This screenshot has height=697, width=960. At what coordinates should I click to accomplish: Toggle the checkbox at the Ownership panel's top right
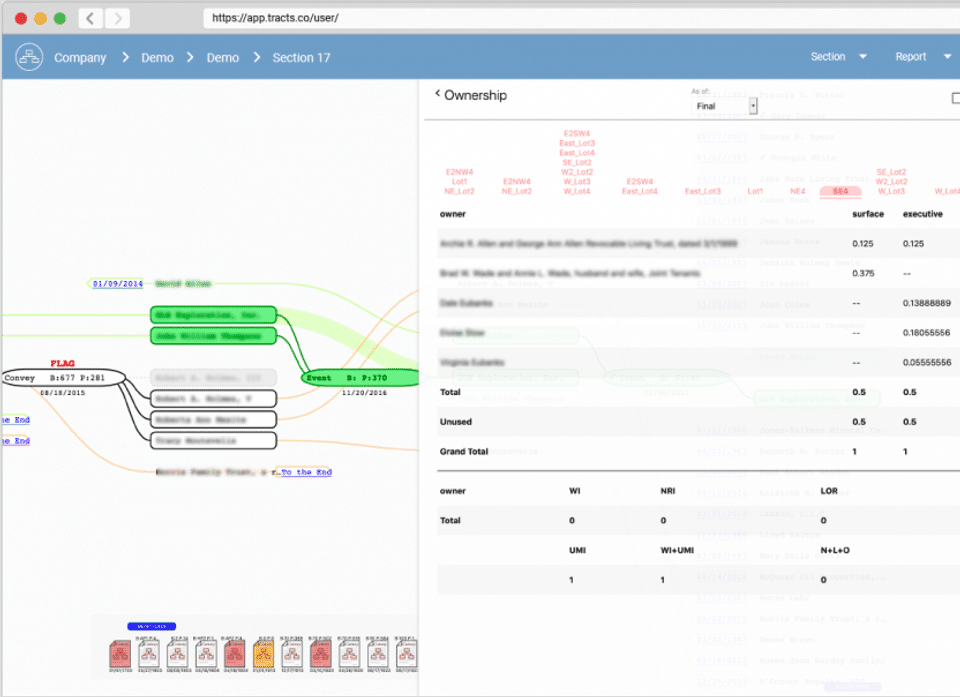click(x=955, y=98)
